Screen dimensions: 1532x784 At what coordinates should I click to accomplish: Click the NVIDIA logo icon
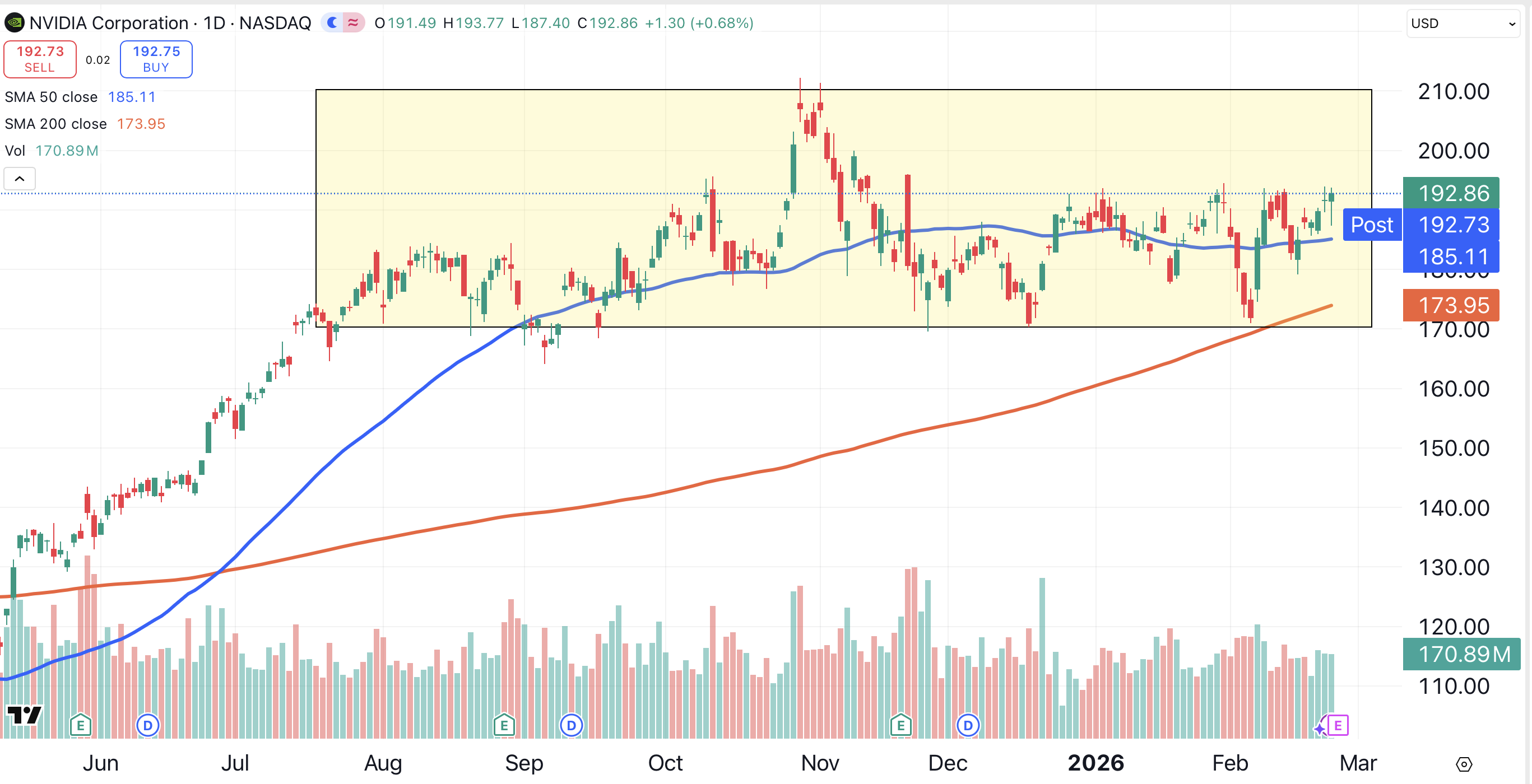(14, 23)
